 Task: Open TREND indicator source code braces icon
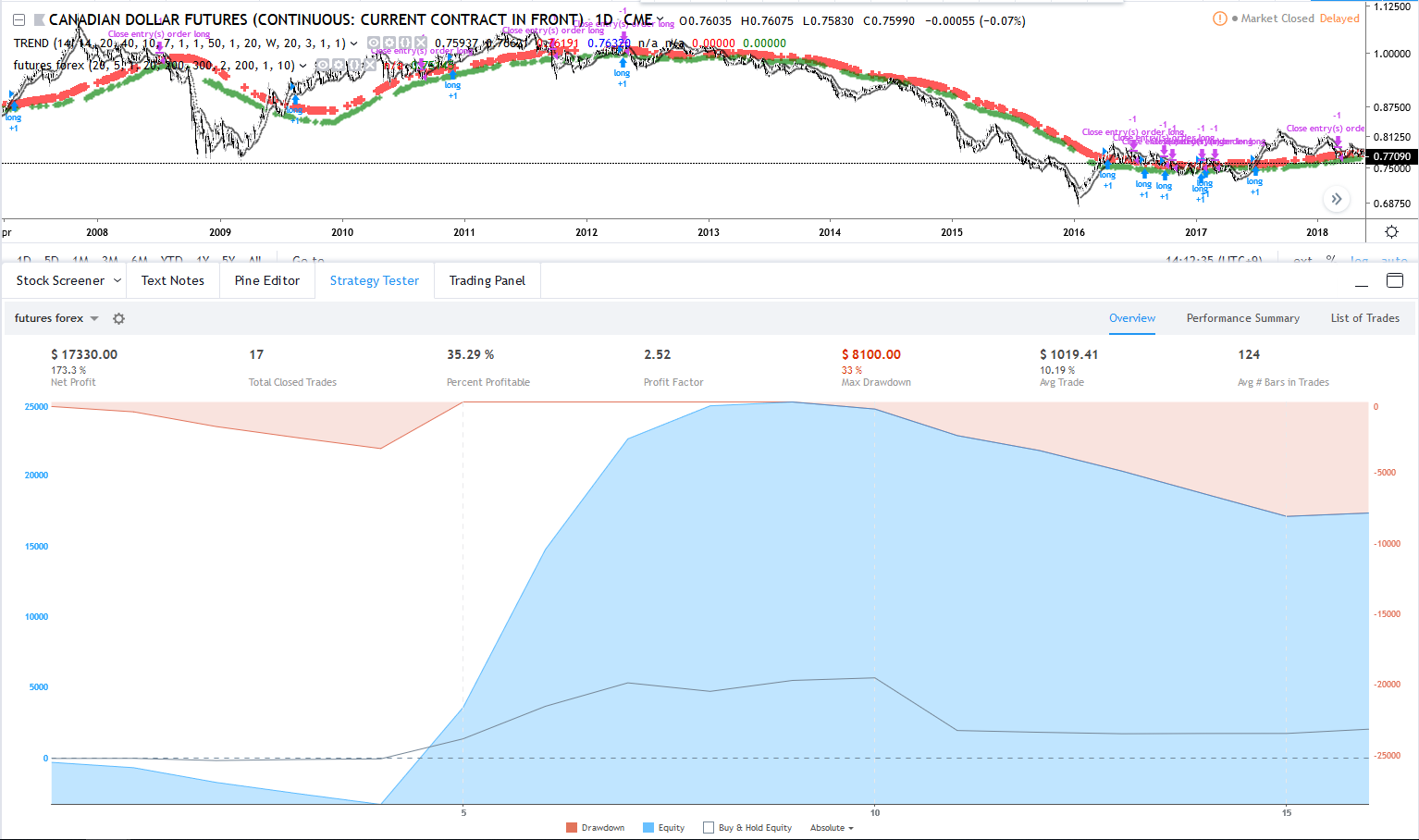[x=405, y=43]
